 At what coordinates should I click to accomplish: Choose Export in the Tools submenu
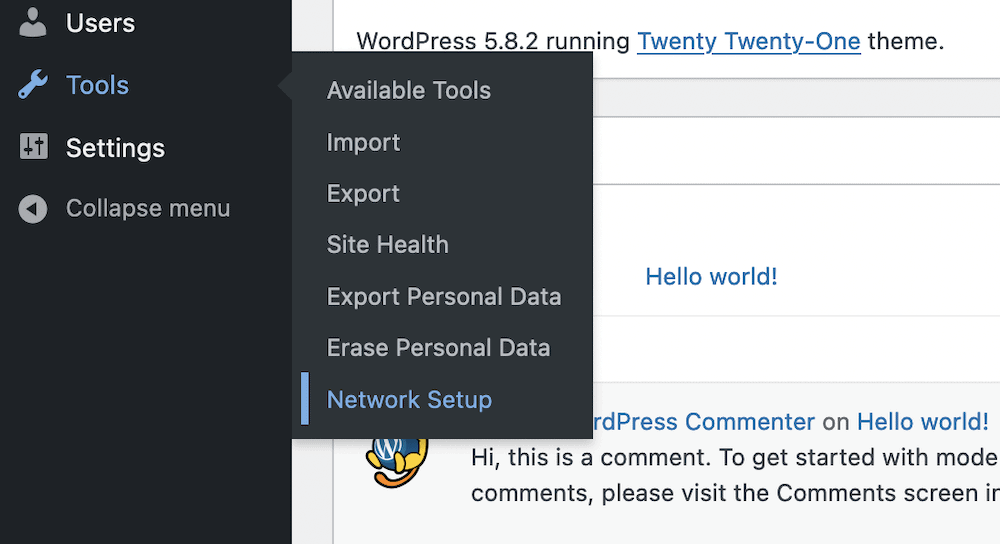pos(364,194)
